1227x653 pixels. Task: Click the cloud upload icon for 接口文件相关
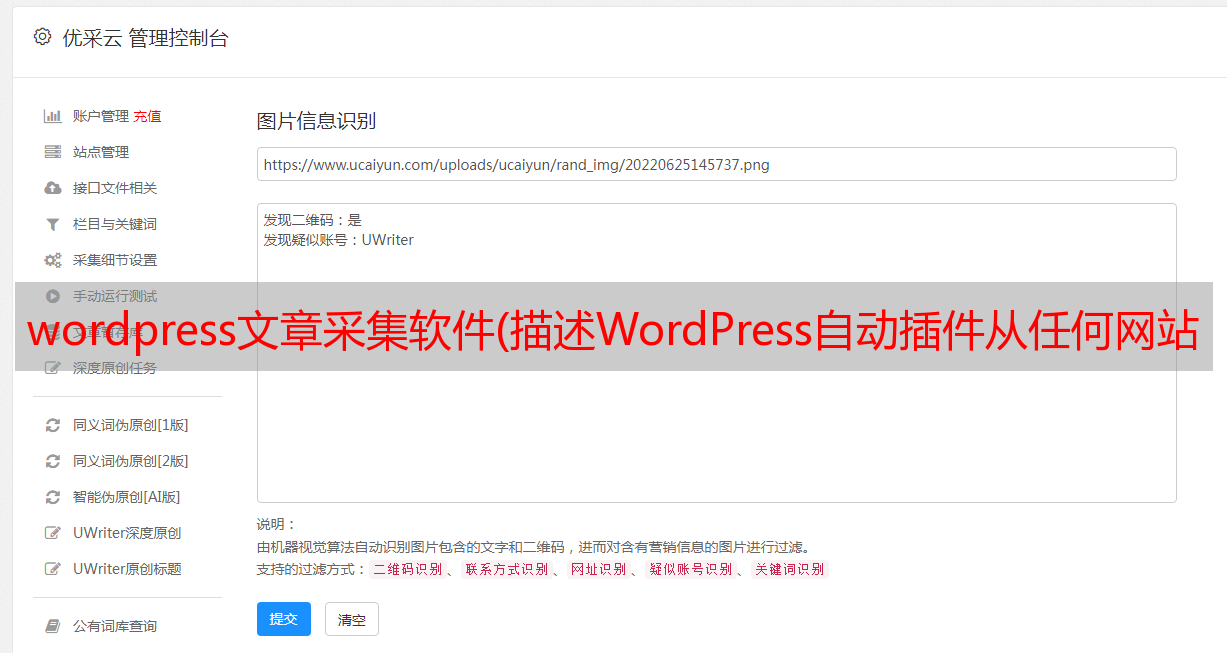[53, 188]
